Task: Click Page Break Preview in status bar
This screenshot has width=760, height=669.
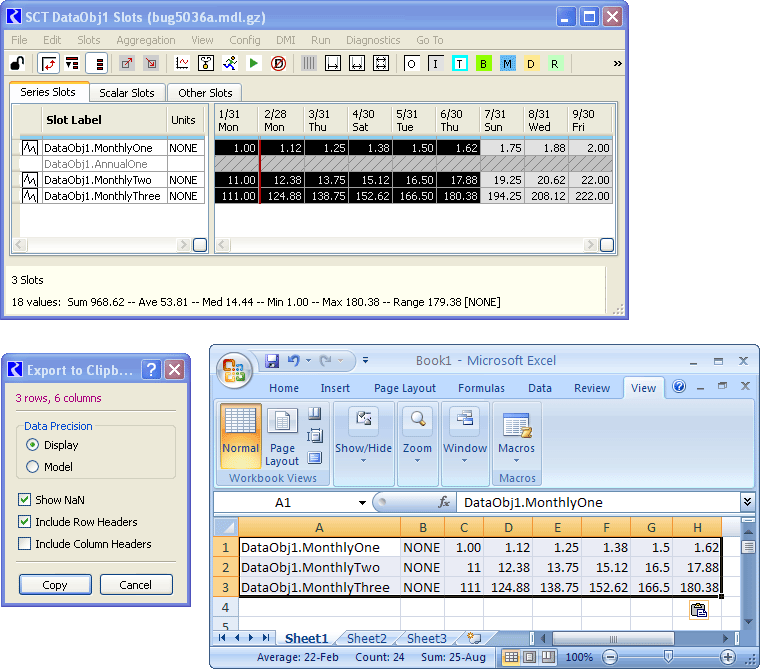Action: [x=548, y=657]
